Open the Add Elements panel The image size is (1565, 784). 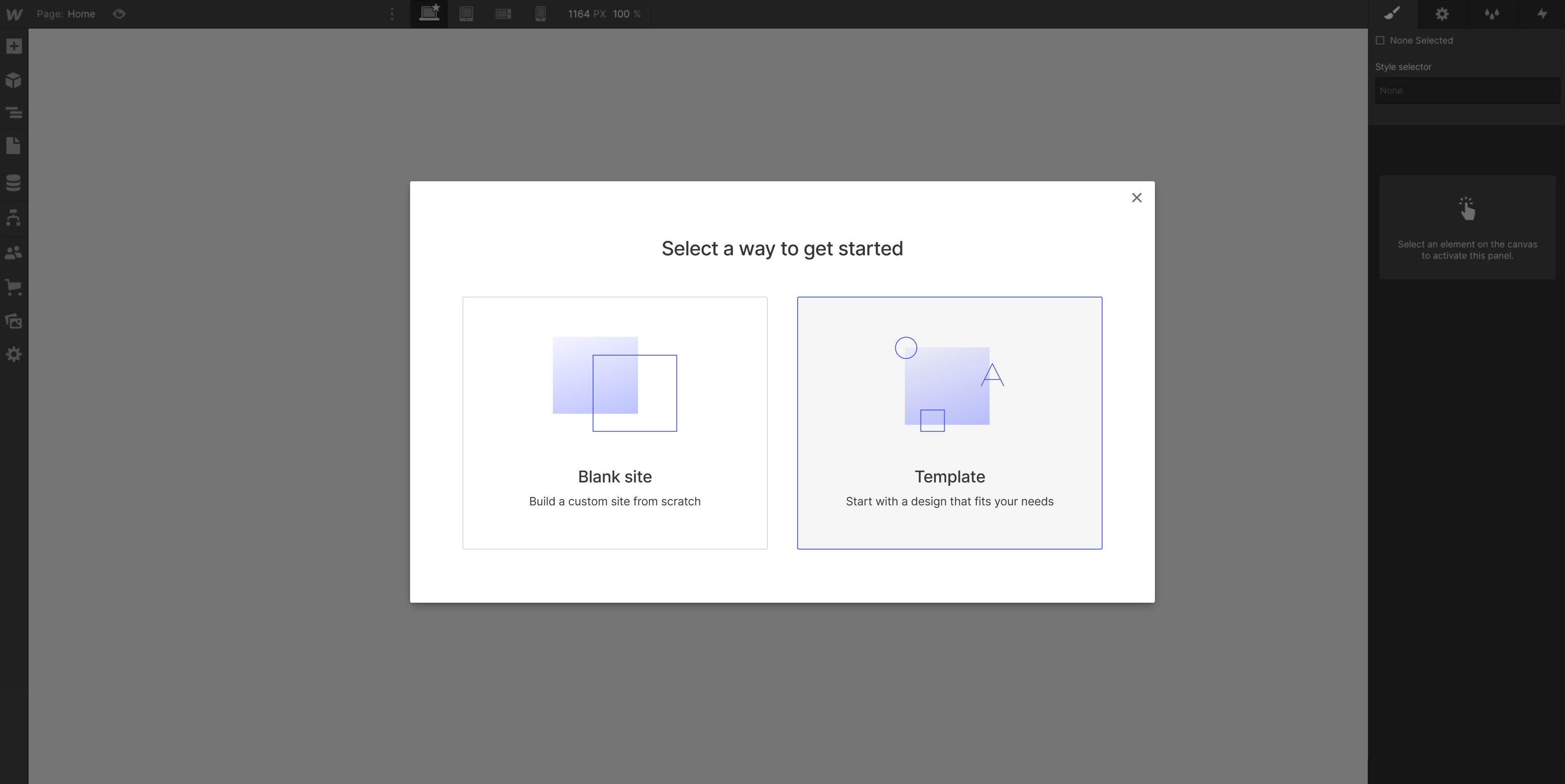(14, 47)
